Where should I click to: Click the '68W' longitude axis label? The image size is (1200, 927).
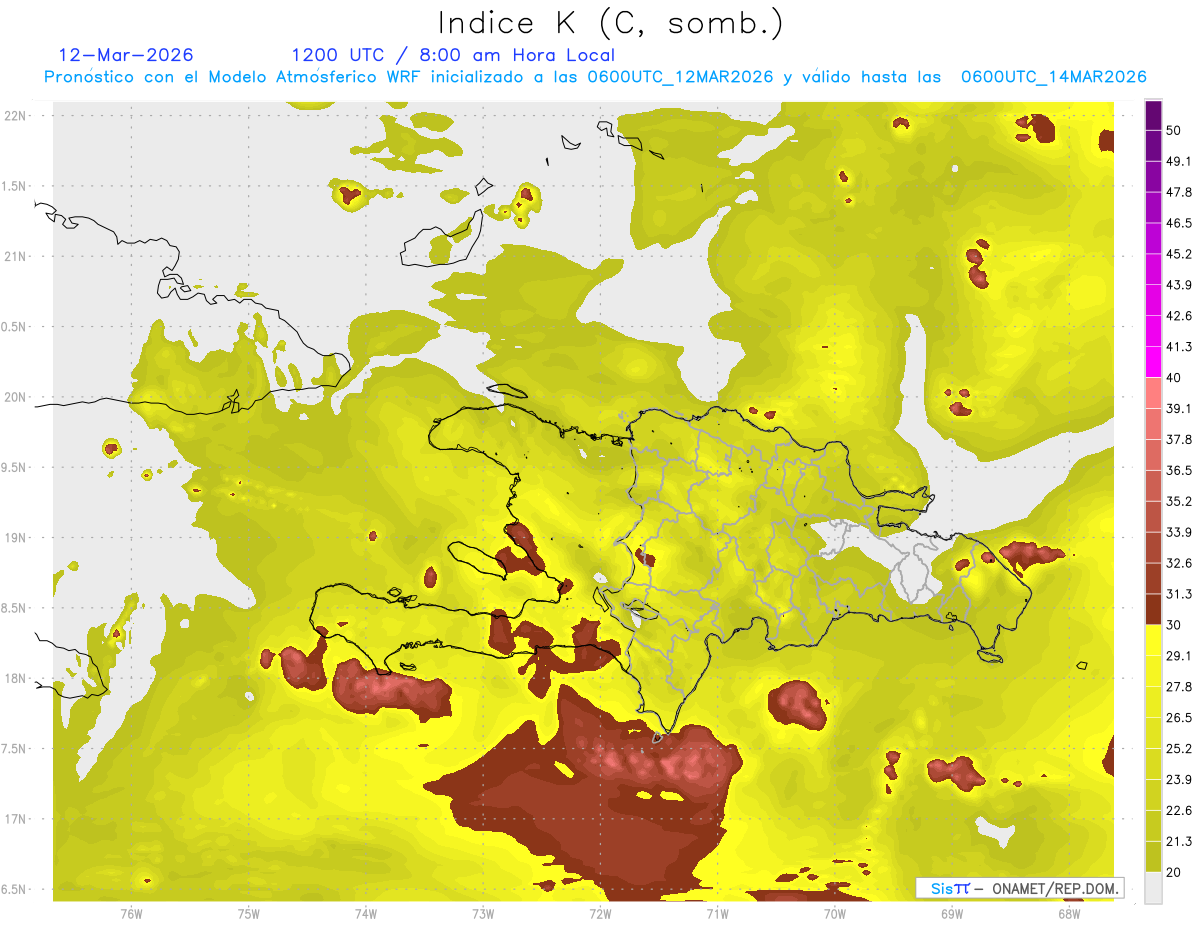(x=1069, y=913)
